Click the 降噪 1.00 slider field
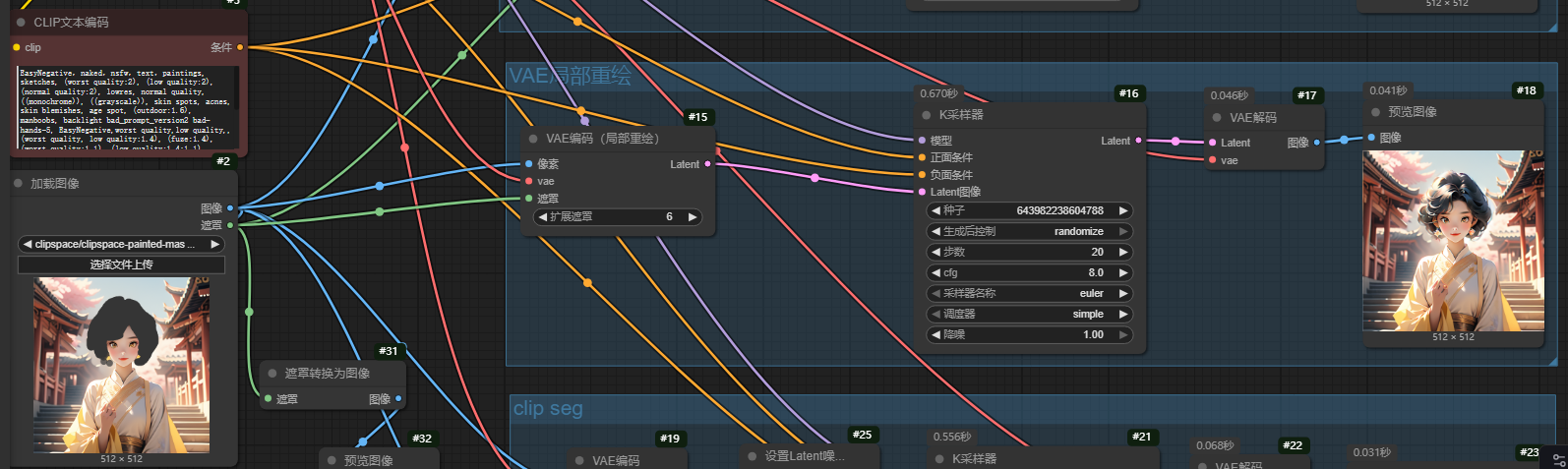 pyautogui.click(x=1030, y=334)
